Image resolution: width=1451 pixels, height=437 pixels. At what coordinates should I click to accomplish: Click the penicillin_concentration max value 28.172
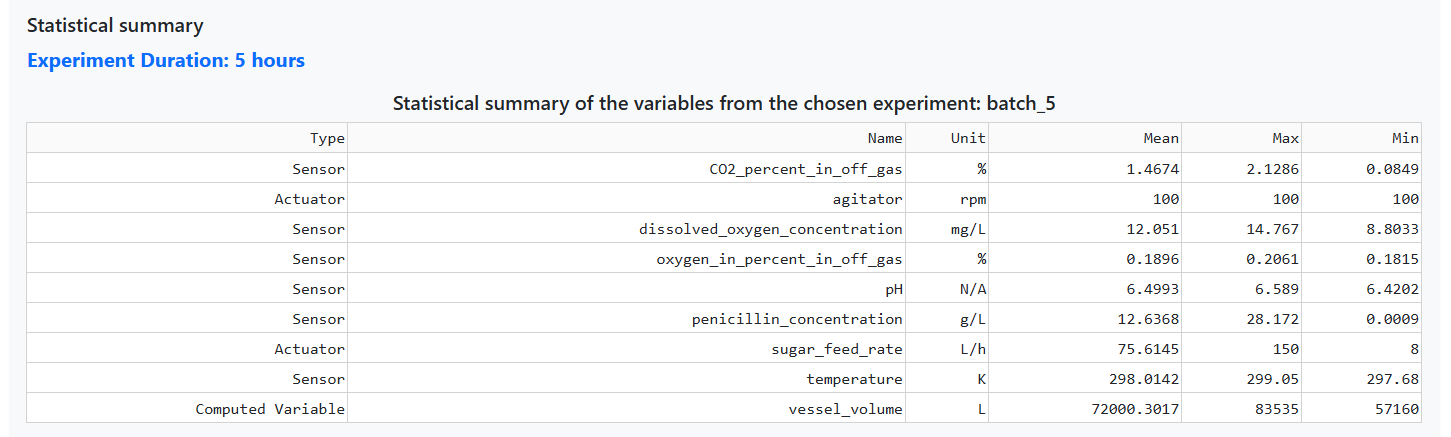tap(1274, 319)
